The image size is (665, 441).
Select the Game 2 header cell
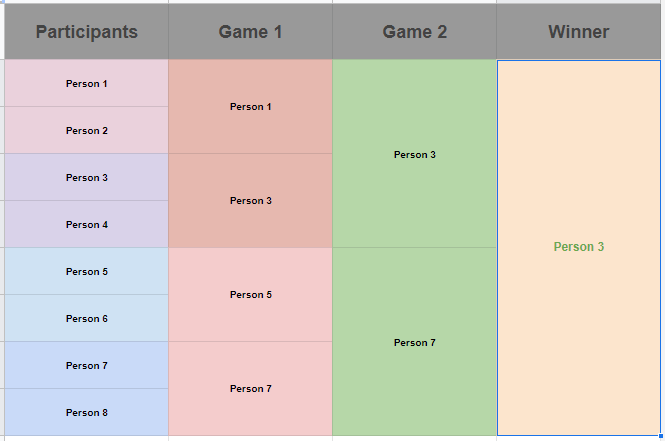click(414, 31)
